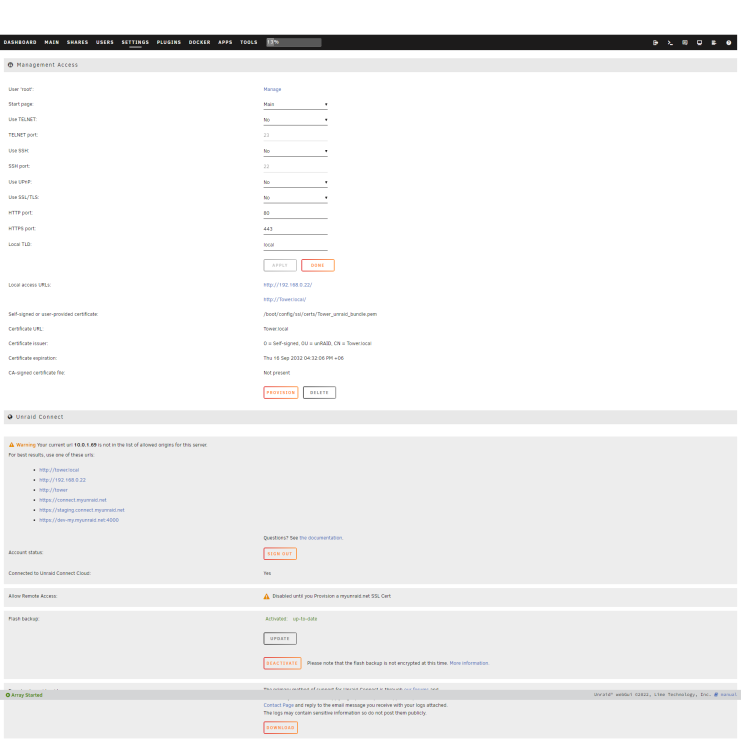Open the Use UPnP dropdown
The image size is (741, 750).
[x=295, y=182]
